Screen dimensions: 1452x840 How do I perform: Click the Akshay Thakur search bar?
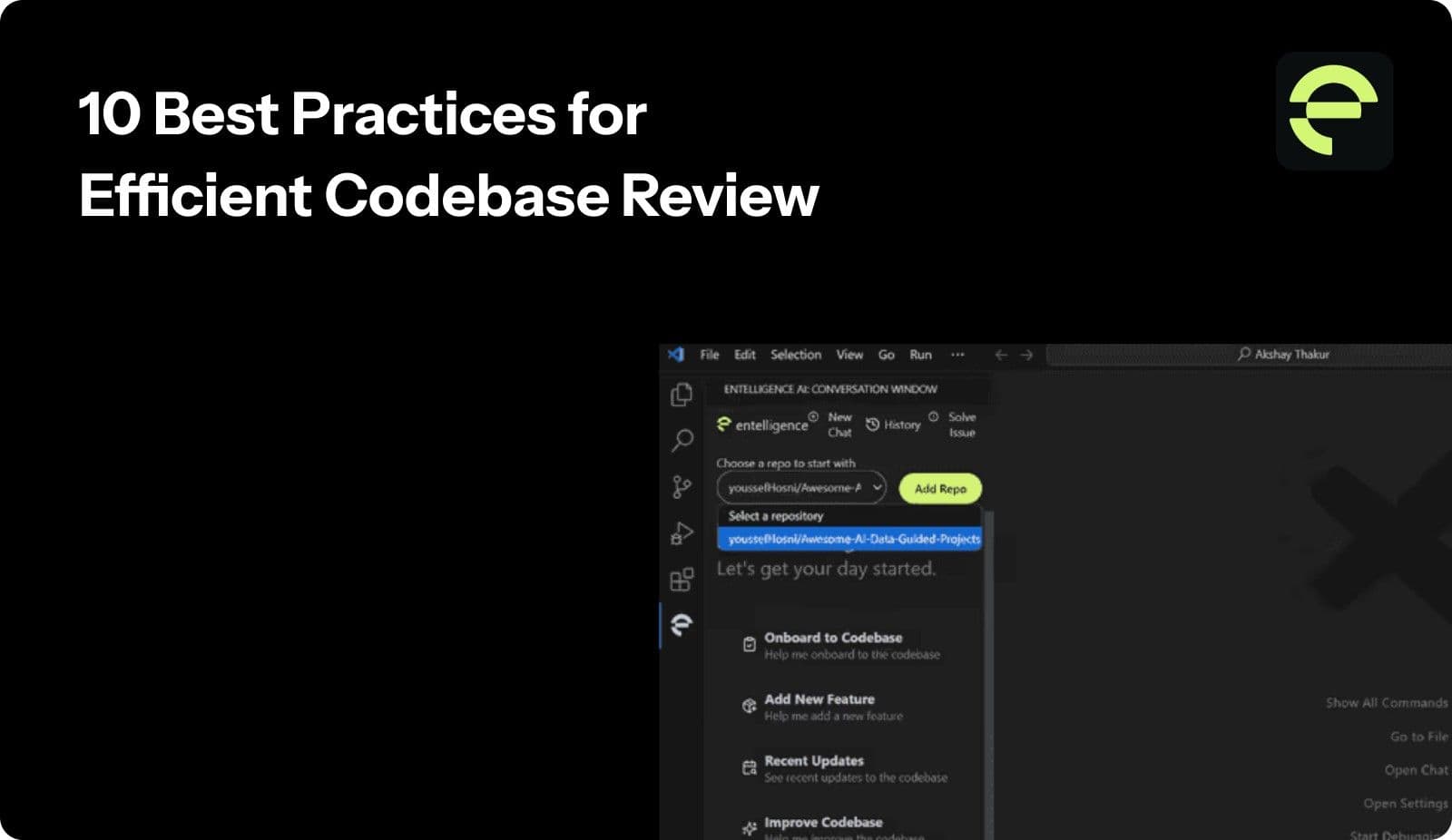point(1249,355)
